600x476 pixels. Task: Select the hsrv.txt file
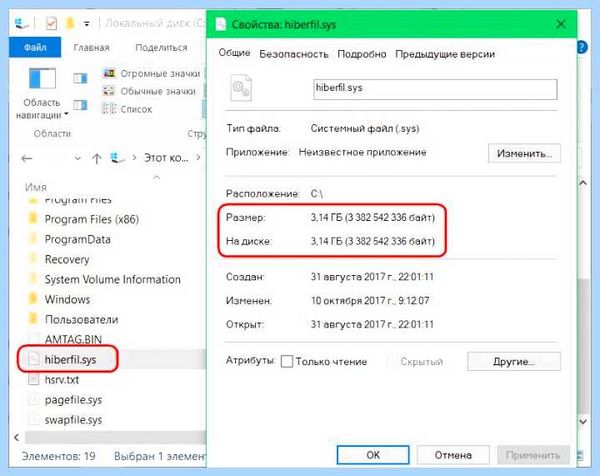(62, 380)
